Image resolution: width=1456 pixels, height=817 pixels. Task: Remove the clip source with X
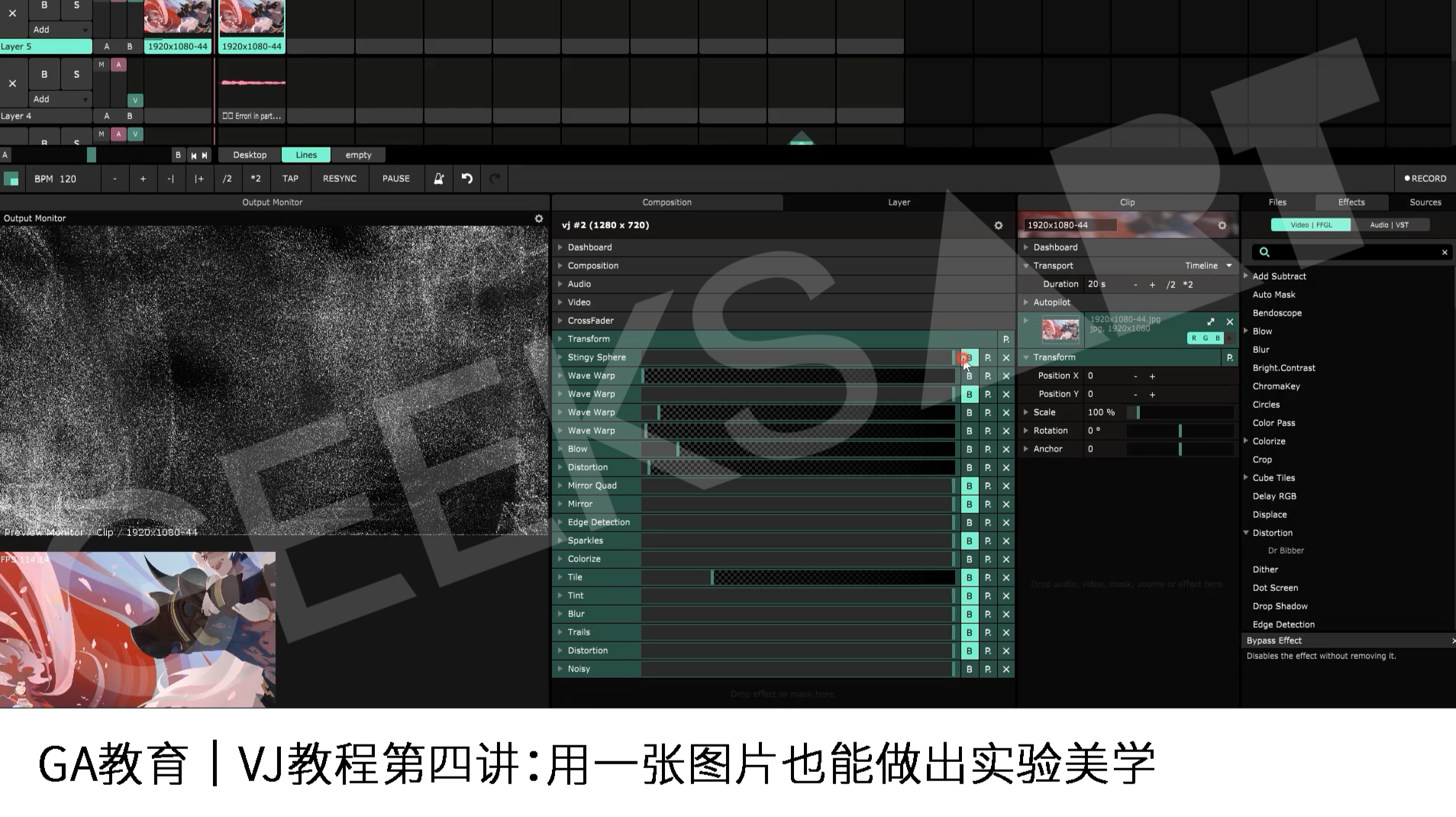coord(1230,321)
